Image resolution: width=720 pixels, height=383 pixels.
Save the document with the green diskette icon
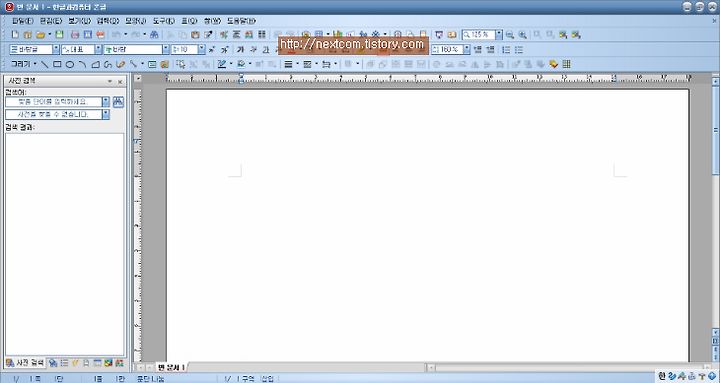(x=59, y=34)
